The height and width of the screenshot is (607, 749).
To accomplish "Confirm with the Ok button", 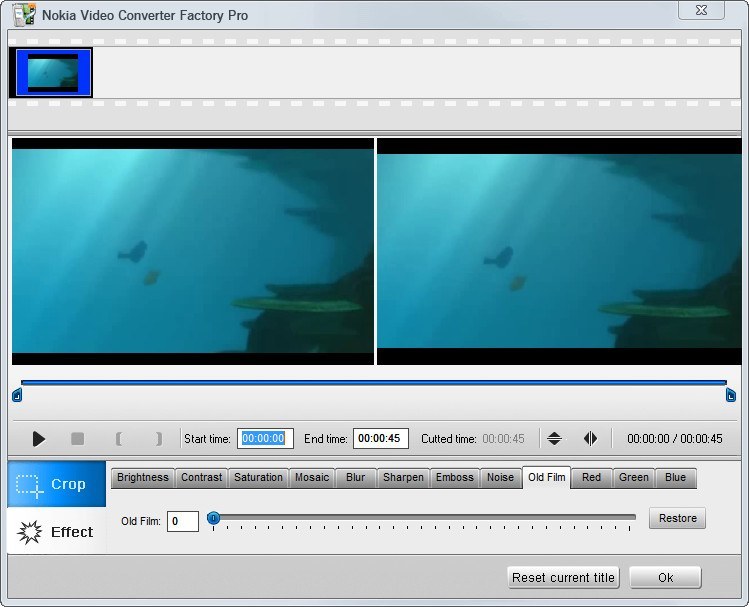I will pos(665,577).
